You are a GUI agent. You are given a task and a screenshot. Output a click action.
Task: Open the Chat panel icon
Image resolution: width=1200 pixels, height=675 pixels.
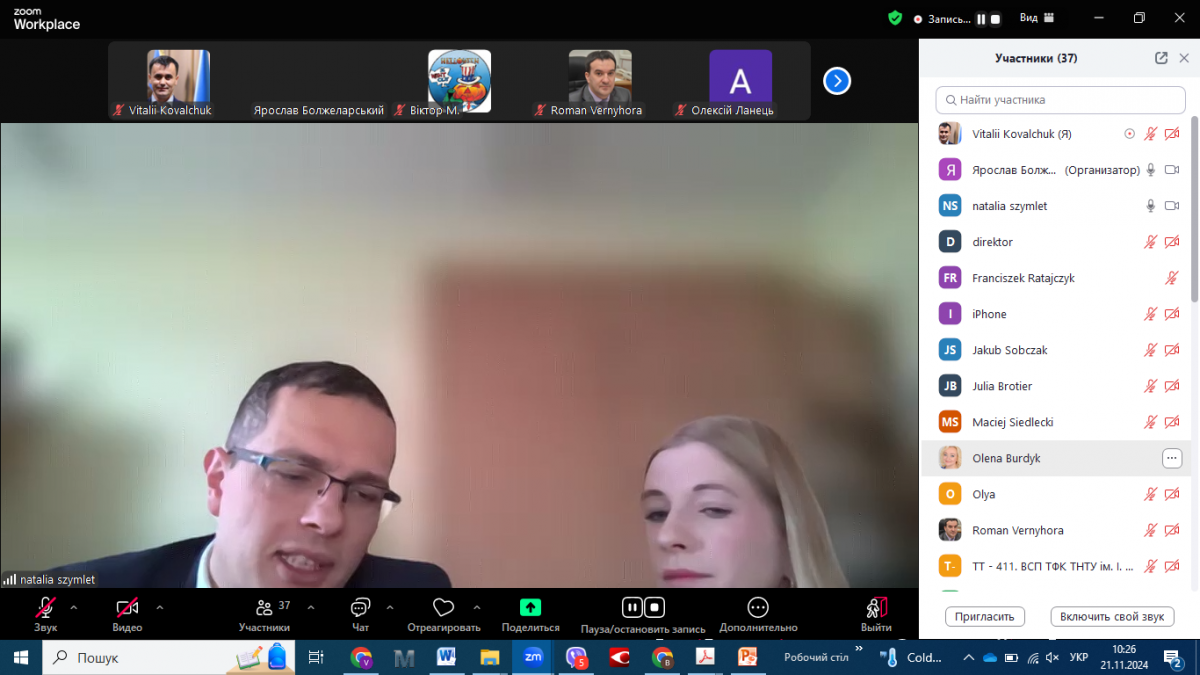pos(360,608)
